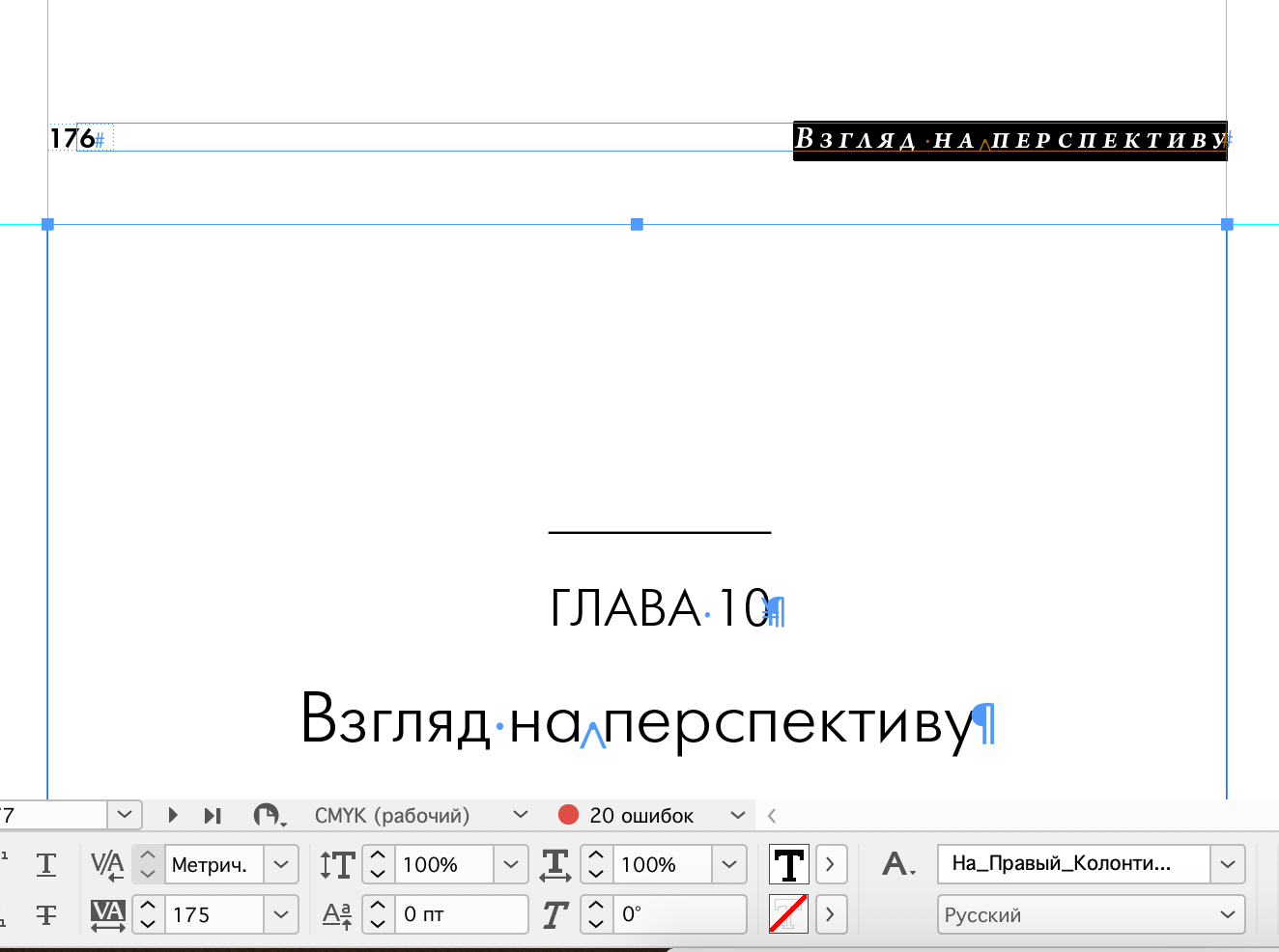Decrease horizontal scale with down arrow
Screen dimensions: 1279x952
(x=596, y=874)
